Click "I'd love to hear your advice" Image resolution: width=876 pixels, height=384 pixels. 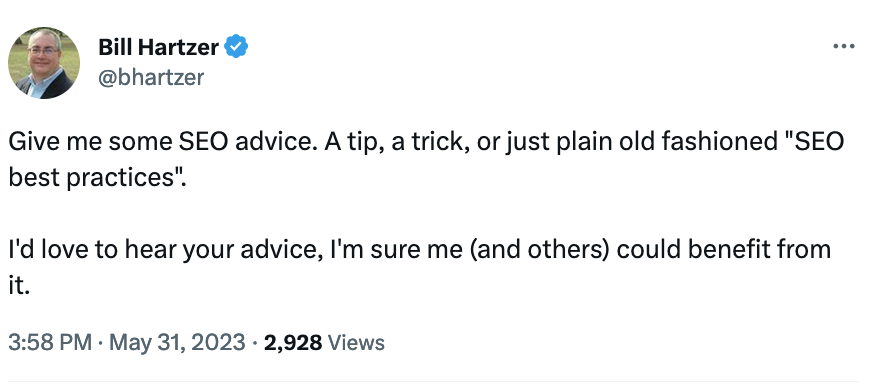(x=165, y=250)
